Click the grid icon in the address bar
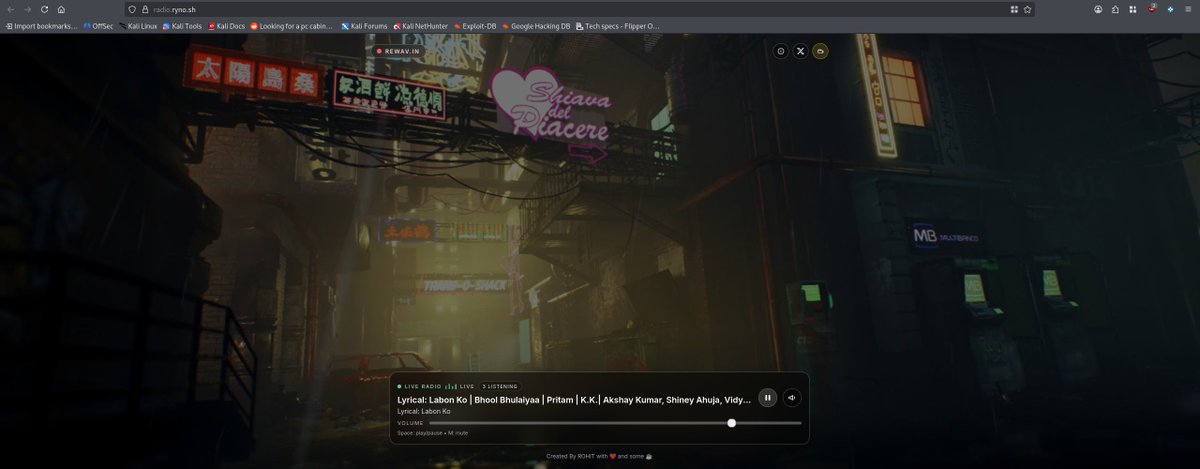Screen dimensions: 1200x469 pyautogui.click(x=1014, y=9)
